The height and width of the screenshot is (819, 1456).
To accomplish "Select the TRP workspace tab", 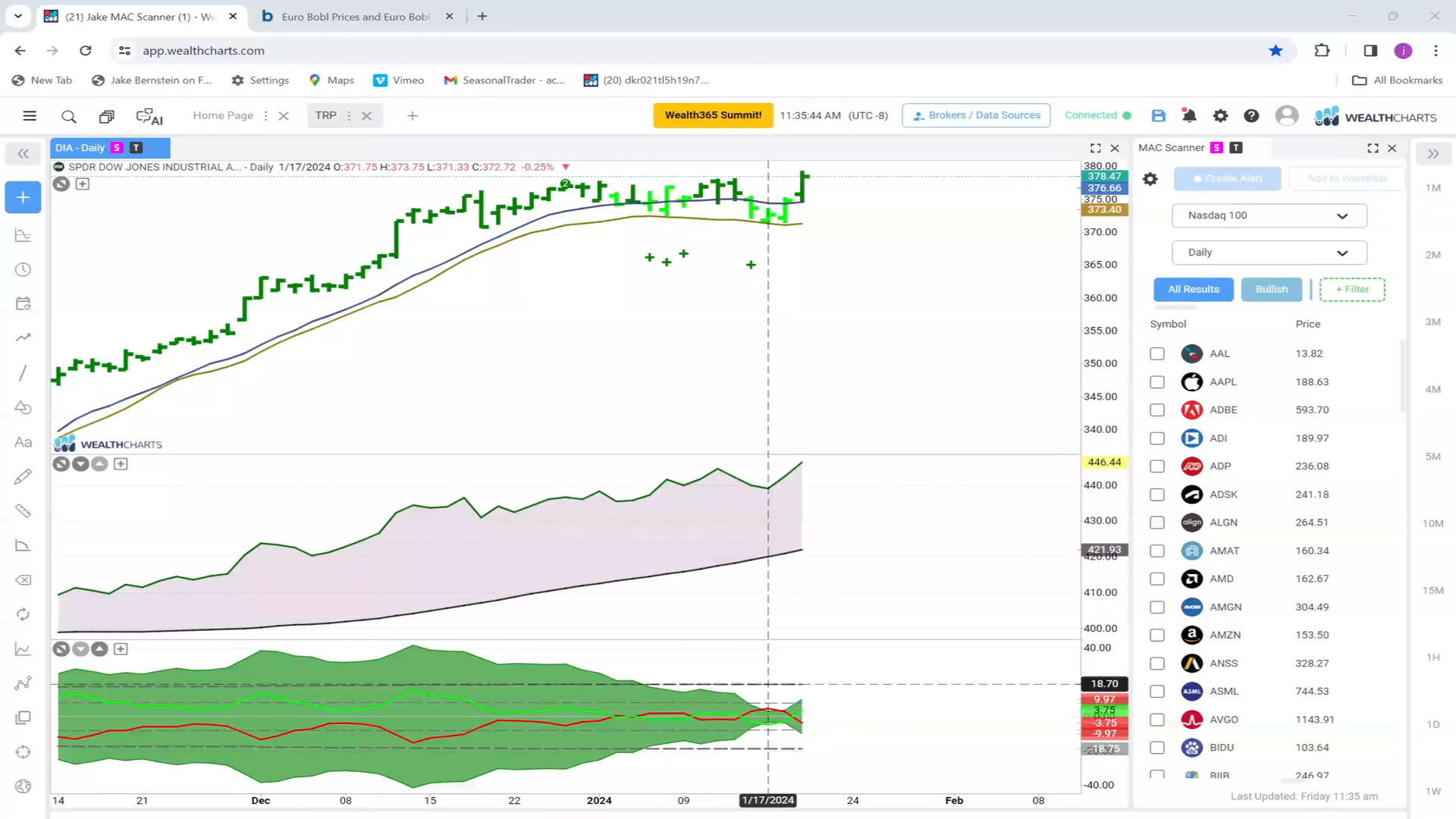I will tap(326, 115).
